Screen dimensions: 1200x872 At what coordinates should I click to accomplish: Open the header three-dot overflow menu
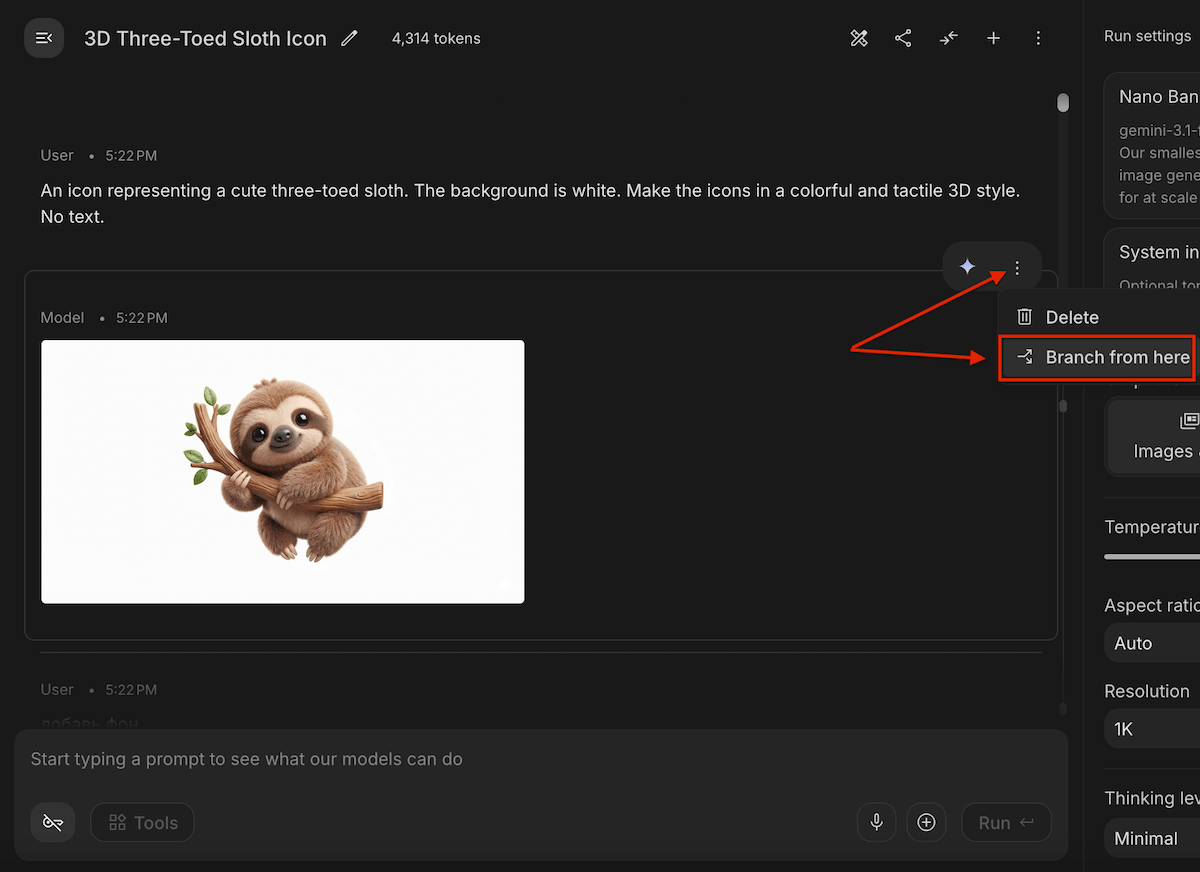tap(1038, 38)
